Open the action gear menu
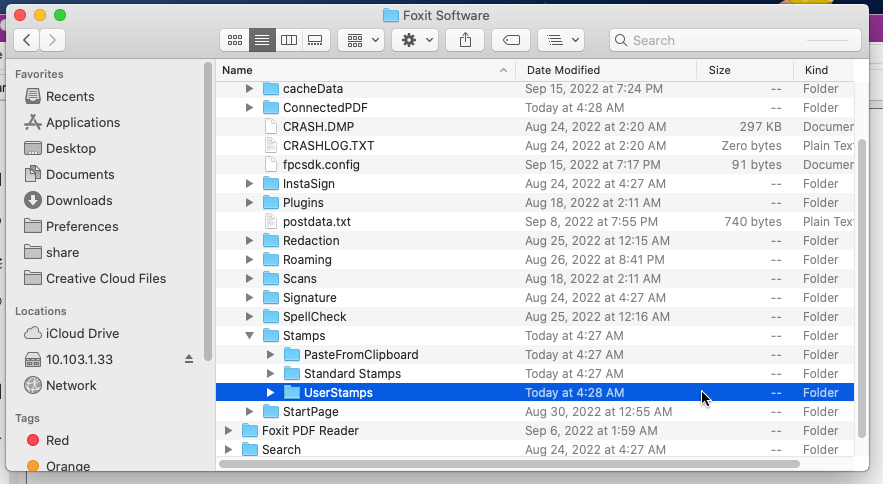Screen dimensions: 883x484 tap(415, 40)
